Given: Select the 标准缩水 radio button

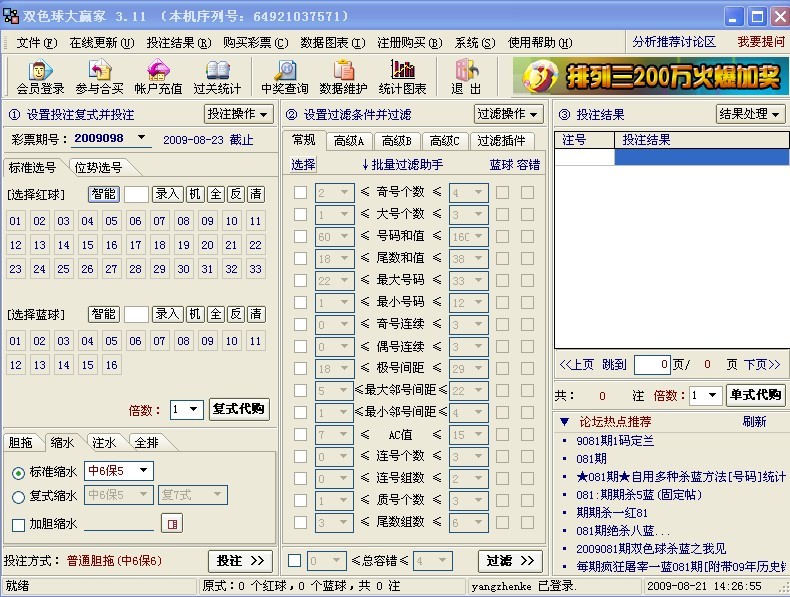Looking at the screenshot, I should [18, 473].
